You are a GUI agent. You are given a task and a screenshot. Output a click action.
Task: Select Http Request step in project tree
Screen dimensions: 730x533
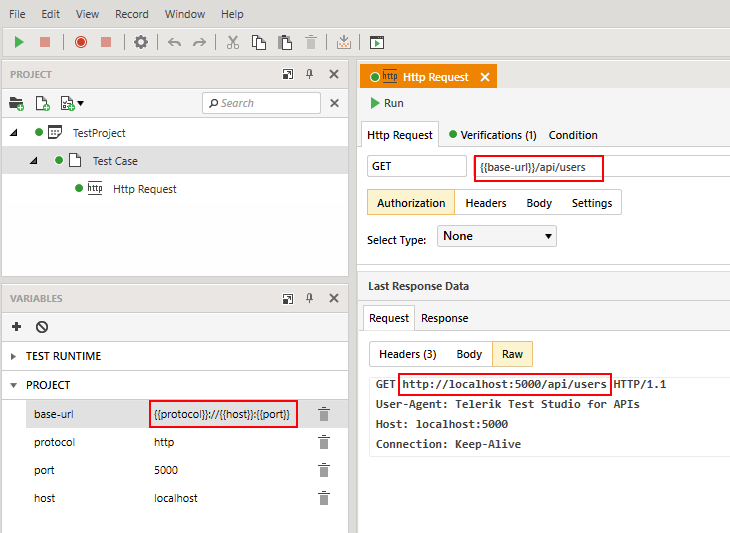[145, 189]
